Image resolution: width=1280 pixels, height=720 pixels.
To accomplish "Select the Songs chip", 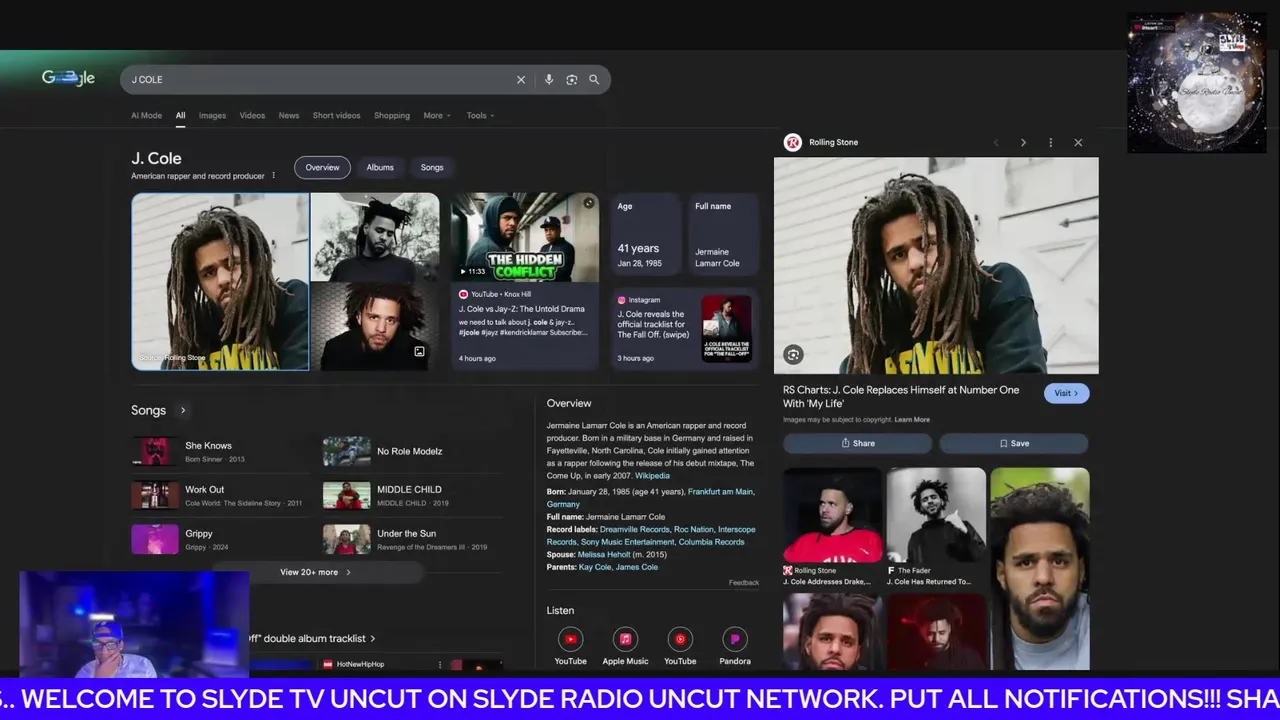I will tap(432, 167).
